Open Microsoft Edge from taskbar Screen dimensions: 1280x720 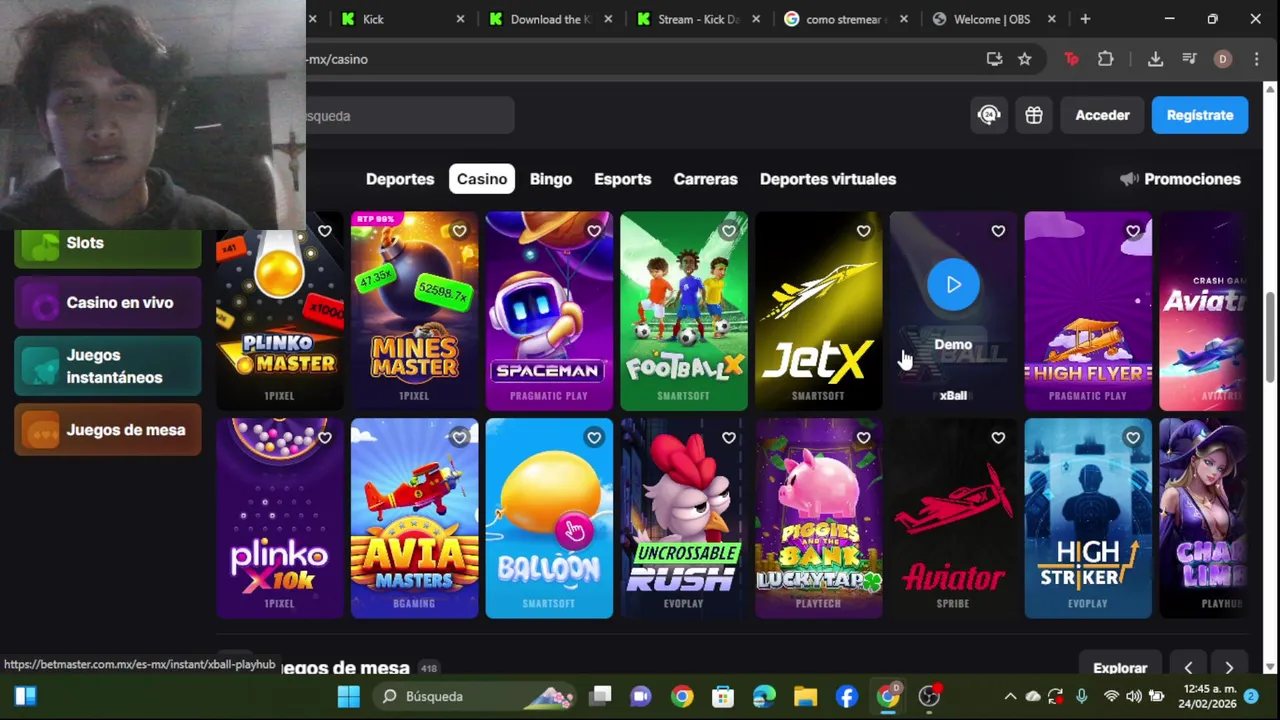pos(764,696)
